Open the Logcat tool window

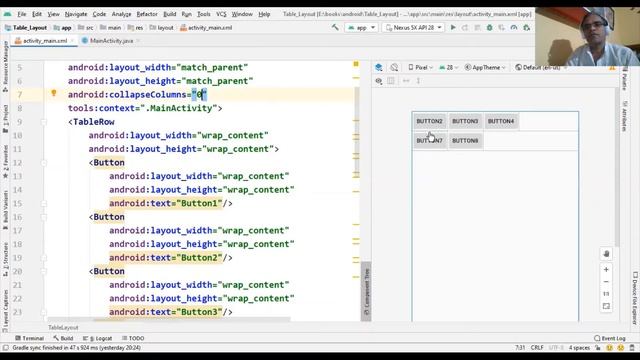98,338
